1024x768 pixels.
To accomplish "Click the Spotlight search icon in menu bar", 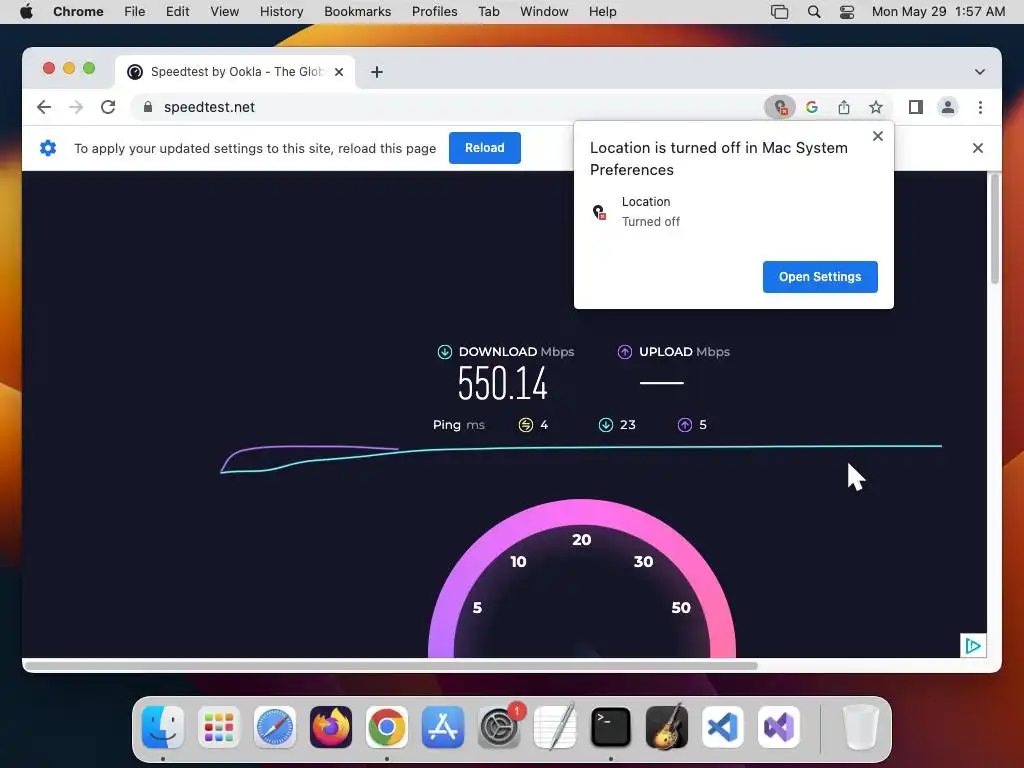I will tap(814, 12).
